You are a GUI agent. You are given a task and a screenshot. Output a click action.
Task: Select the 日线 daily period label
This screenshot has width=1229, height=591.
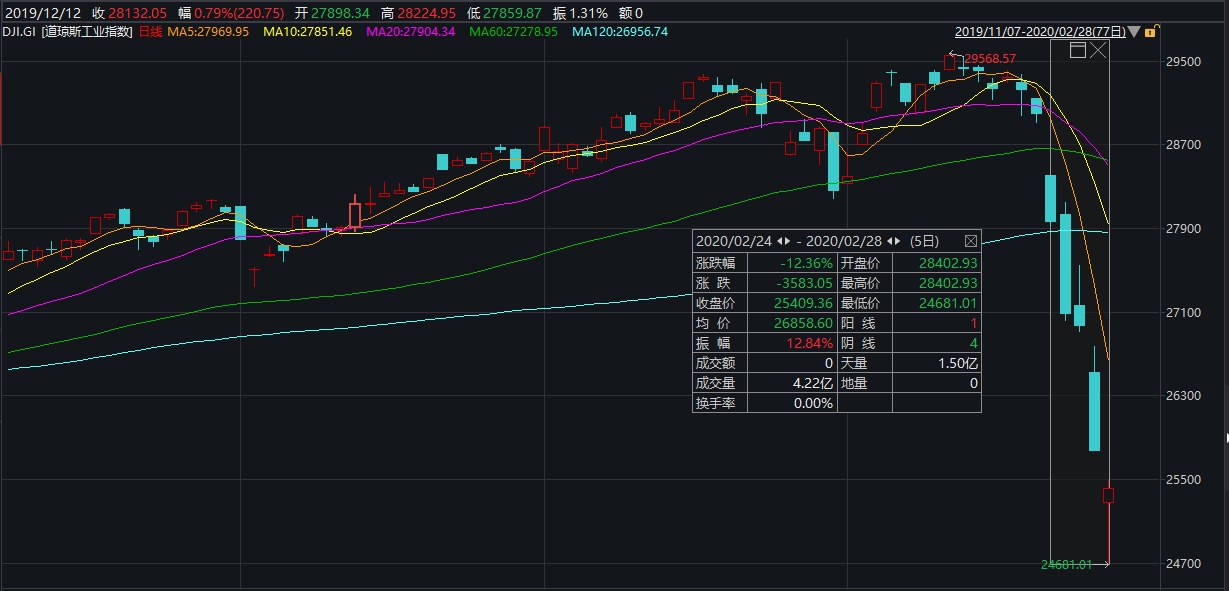coord(150,32)
